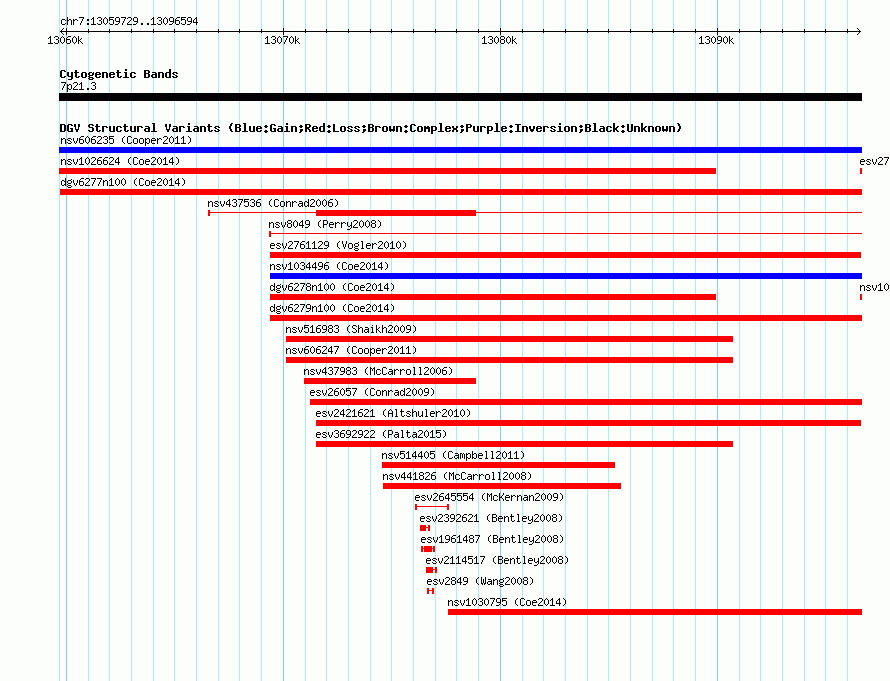The width and height of the screenshot is (890, 681).
Task: Open the nsv441826 (McCarroll2008) label
Action: 457,476
